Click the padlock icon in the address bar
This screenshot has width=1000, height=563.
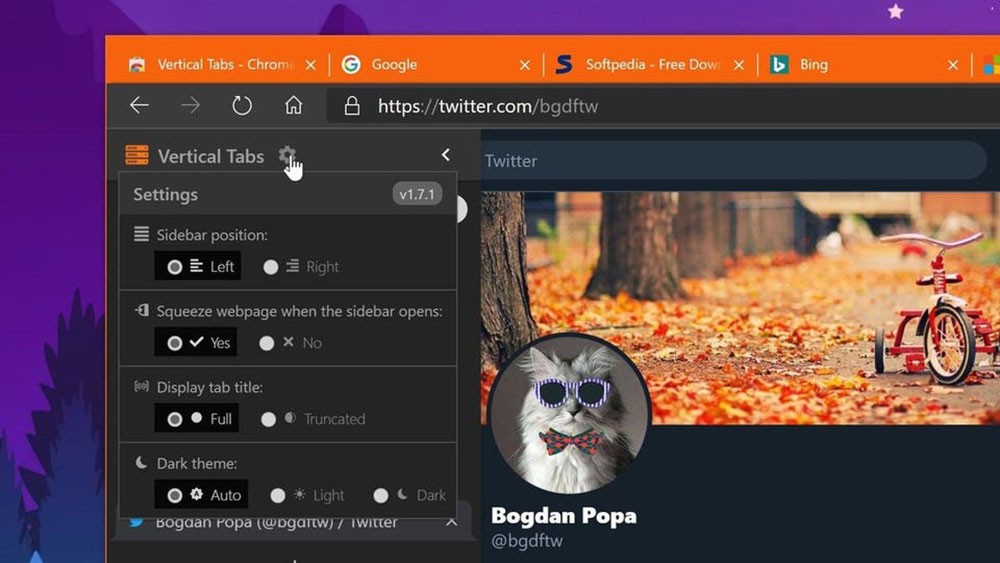point(352,106)
